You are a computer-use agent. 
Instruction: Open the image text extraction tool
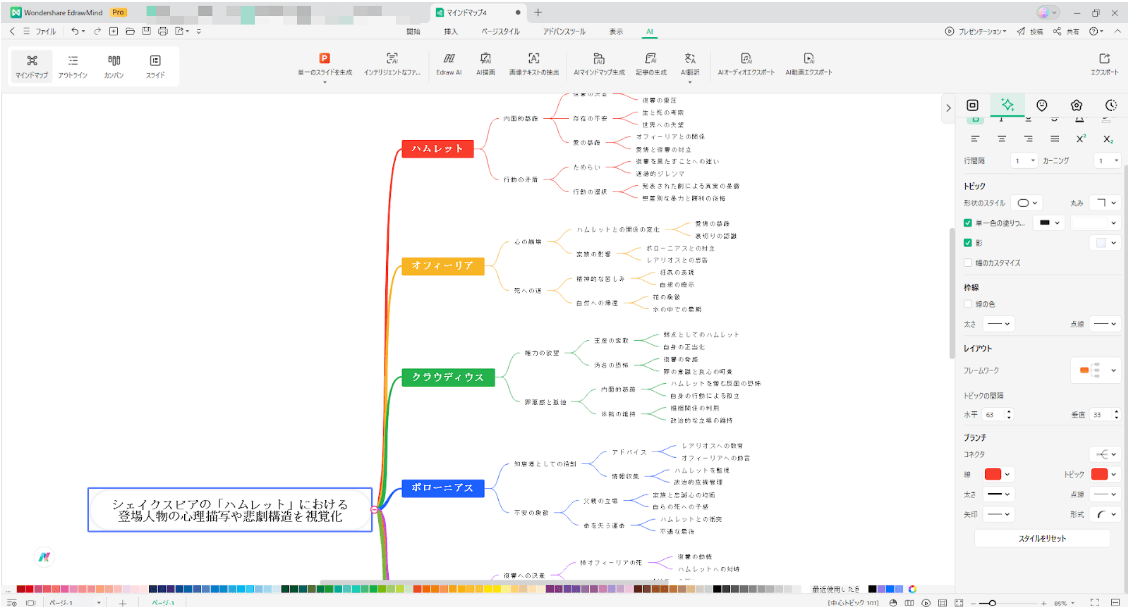[x=534, y=64]
